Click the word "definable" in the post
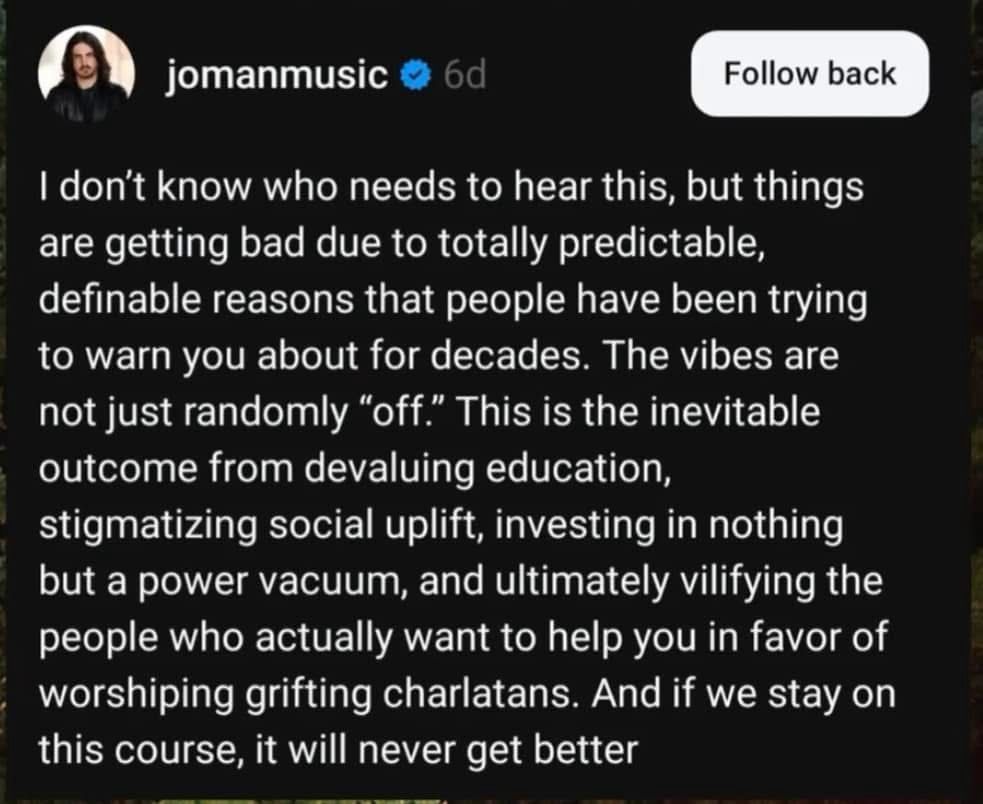The height and width of the screenshot is (804, 983). [118, 300]
